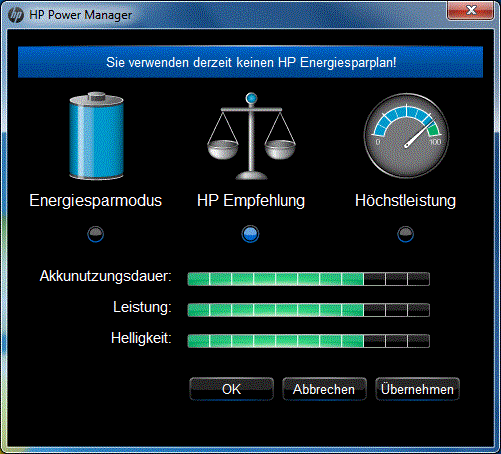Click the Höchstleistung label
The image size is (501, 454).
(405, 201)
